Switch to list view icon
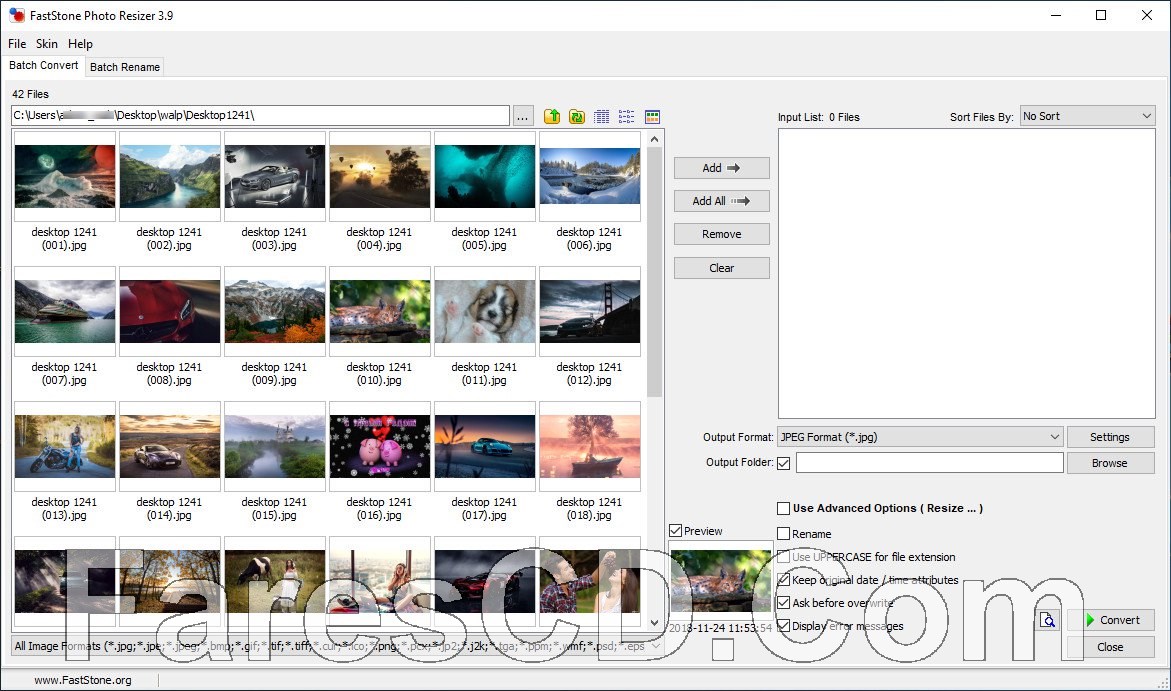This screenshot has width=1171, height=691. 627,117
